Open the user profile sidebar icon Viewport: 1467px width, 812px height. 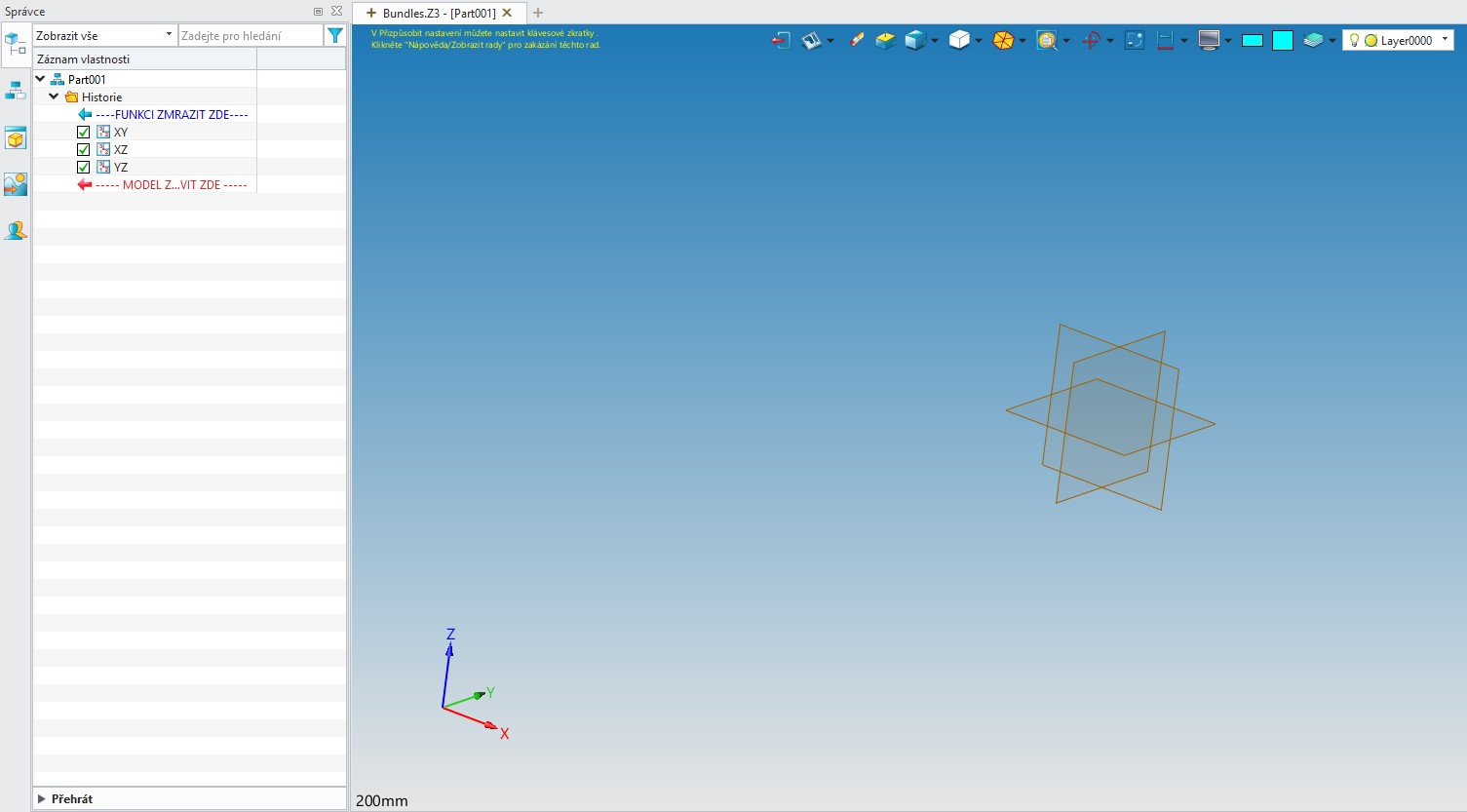click(x=16, y=231)
